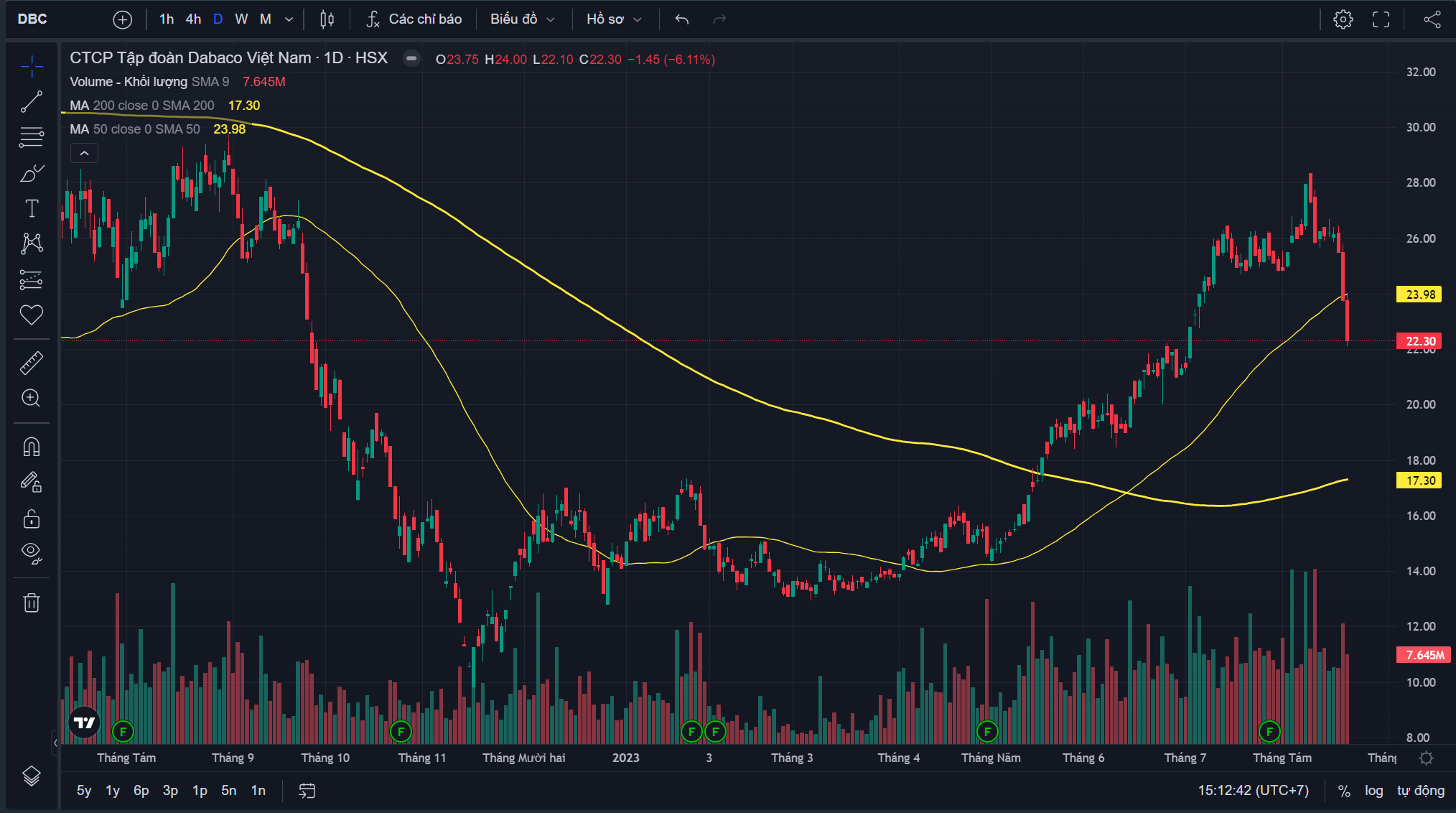Select the trend line drawing tool
This screenshot has width=1456, height=813.
pyautogui.click(x=31, y=102)
